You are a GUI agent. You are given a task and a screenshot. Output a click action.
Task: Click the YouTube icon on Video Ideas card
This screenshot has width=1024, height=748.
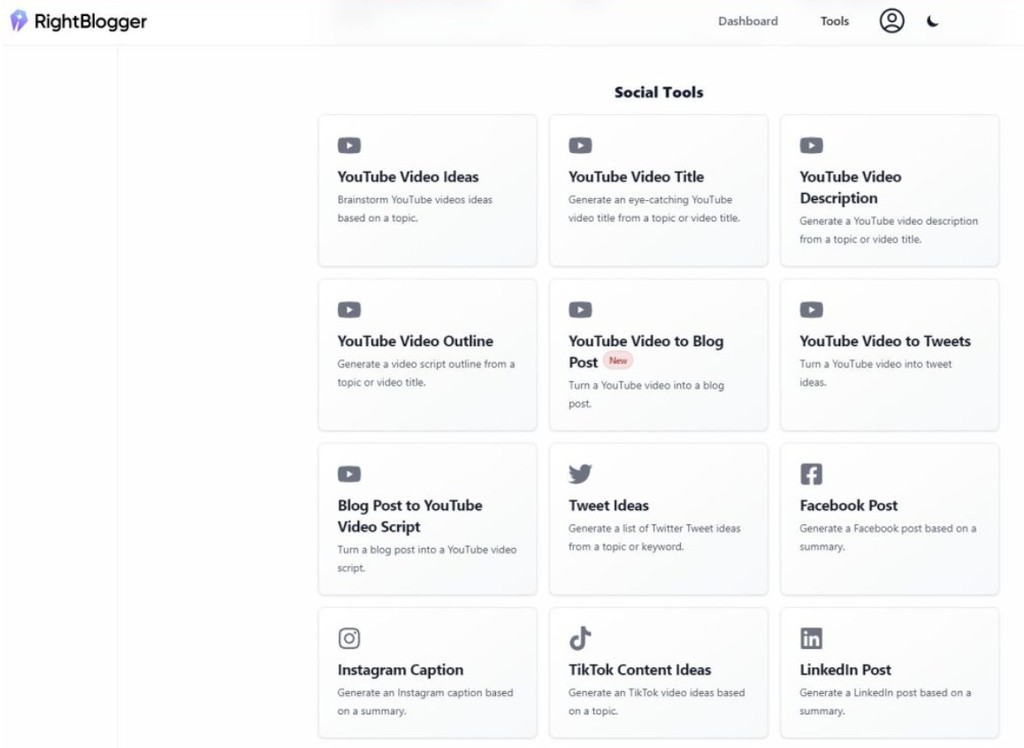pos(349,145)
